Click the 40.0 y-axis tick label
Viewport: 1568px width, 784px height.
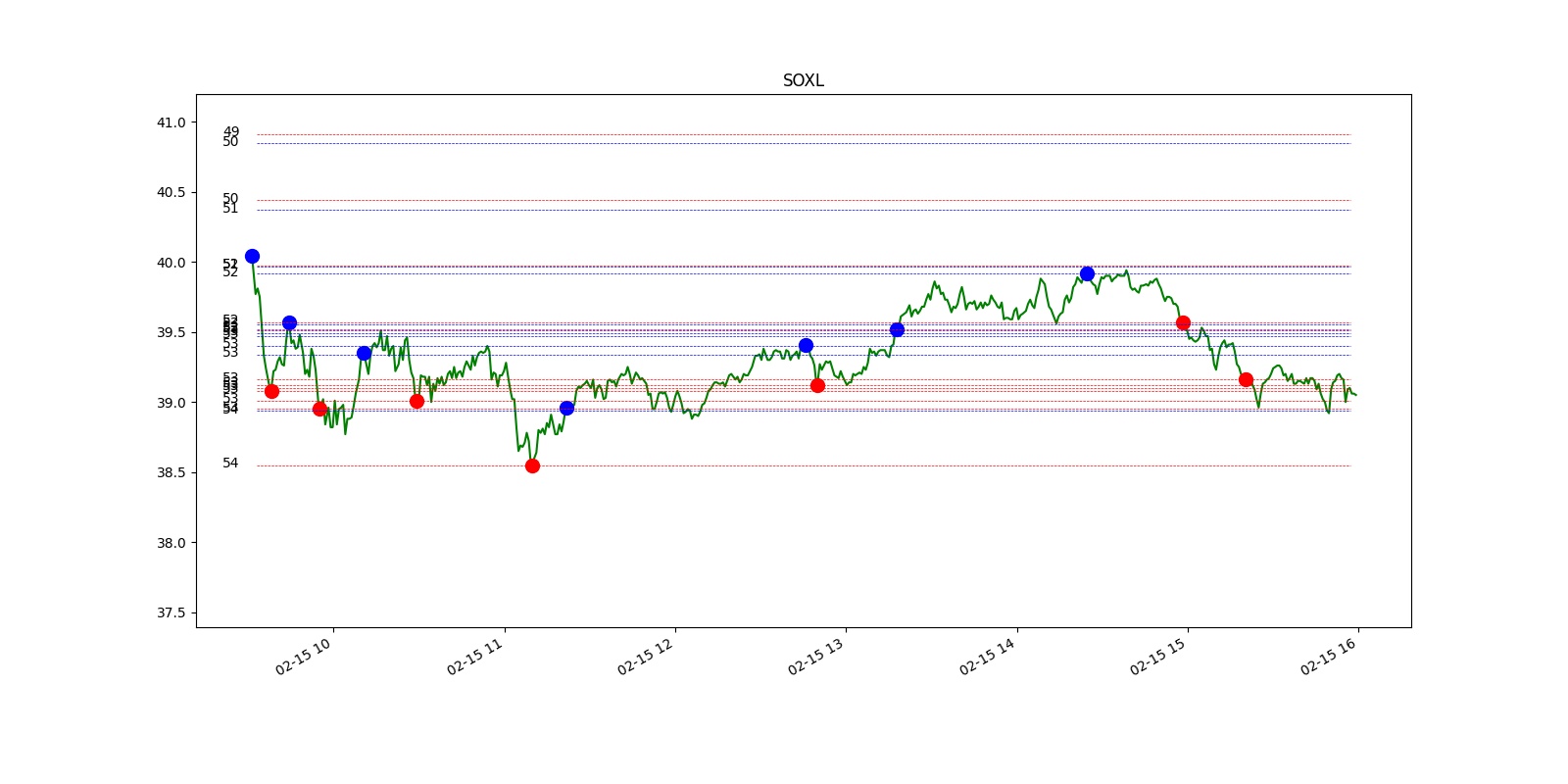tap(171, 263)
